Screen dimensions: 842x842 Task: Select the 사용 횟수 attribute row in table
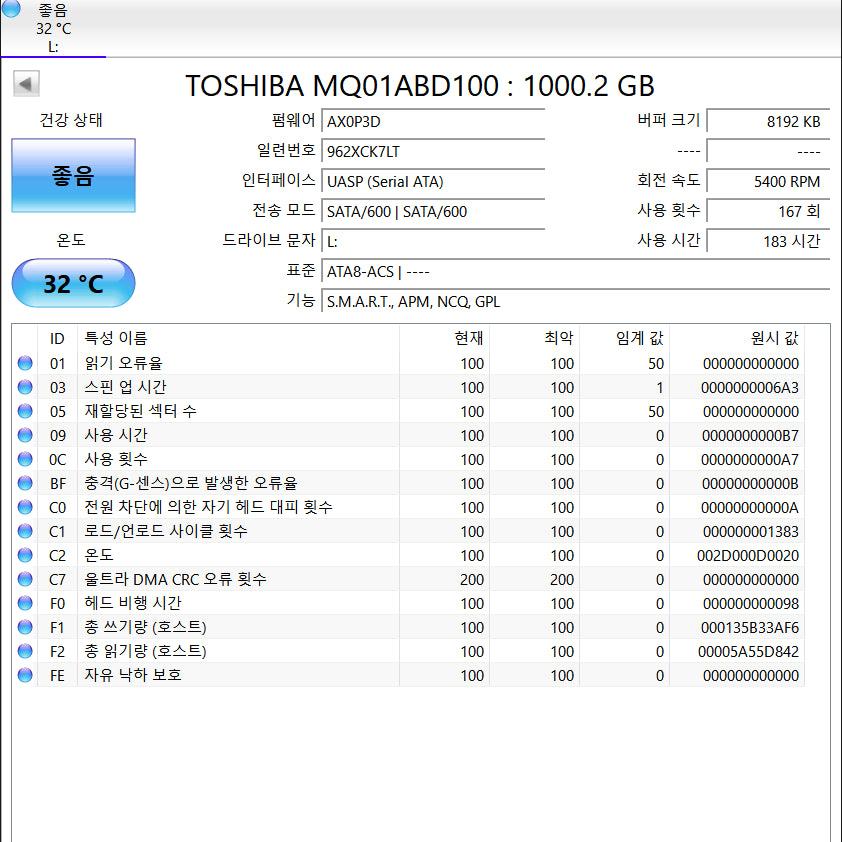coord(408,459)
